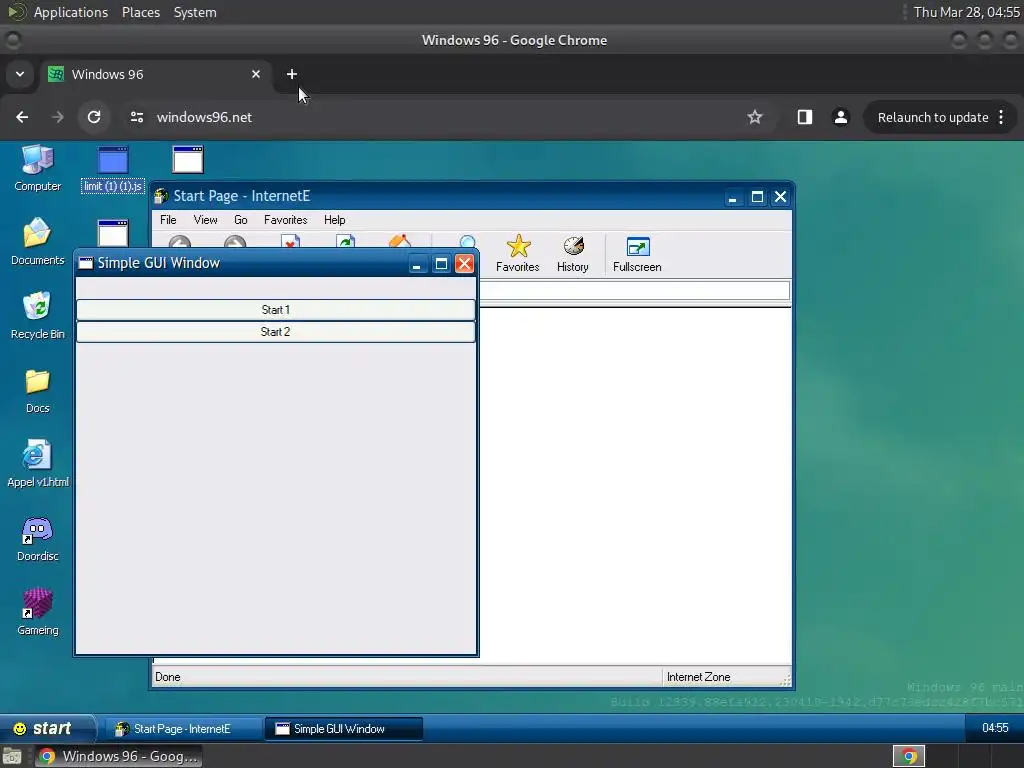This screenshot has width=1024, height=768.
Task: Click the Stop icon in InternetE toolbar
Action: (x=290, y=241)
